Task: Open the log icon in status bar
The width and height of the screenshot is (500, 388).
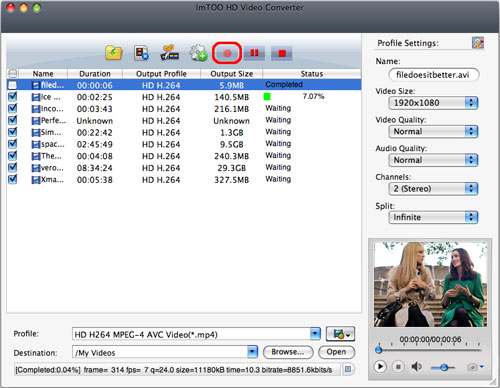Action: [348, 369]
